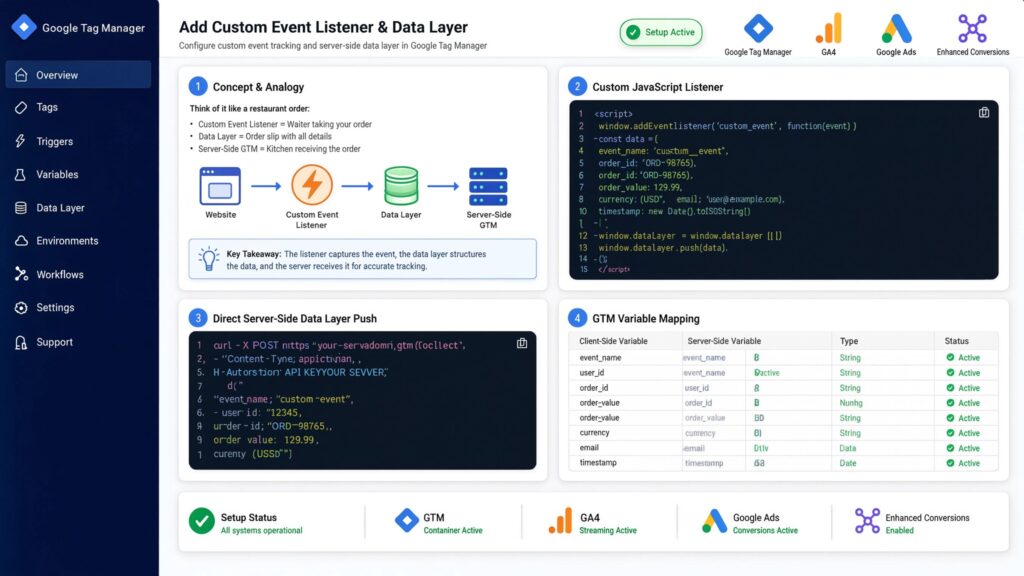This screenshot has height=576, width=1024.
Task: Click the Custom Event Listener lightning icon
Action: point(312,185)
